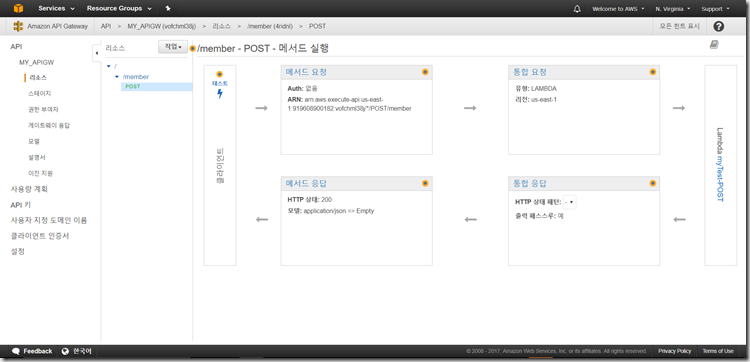This screenshot has height=362, width=750.
Task: Click the 통합 요청 hint dot
Action: 653,72
